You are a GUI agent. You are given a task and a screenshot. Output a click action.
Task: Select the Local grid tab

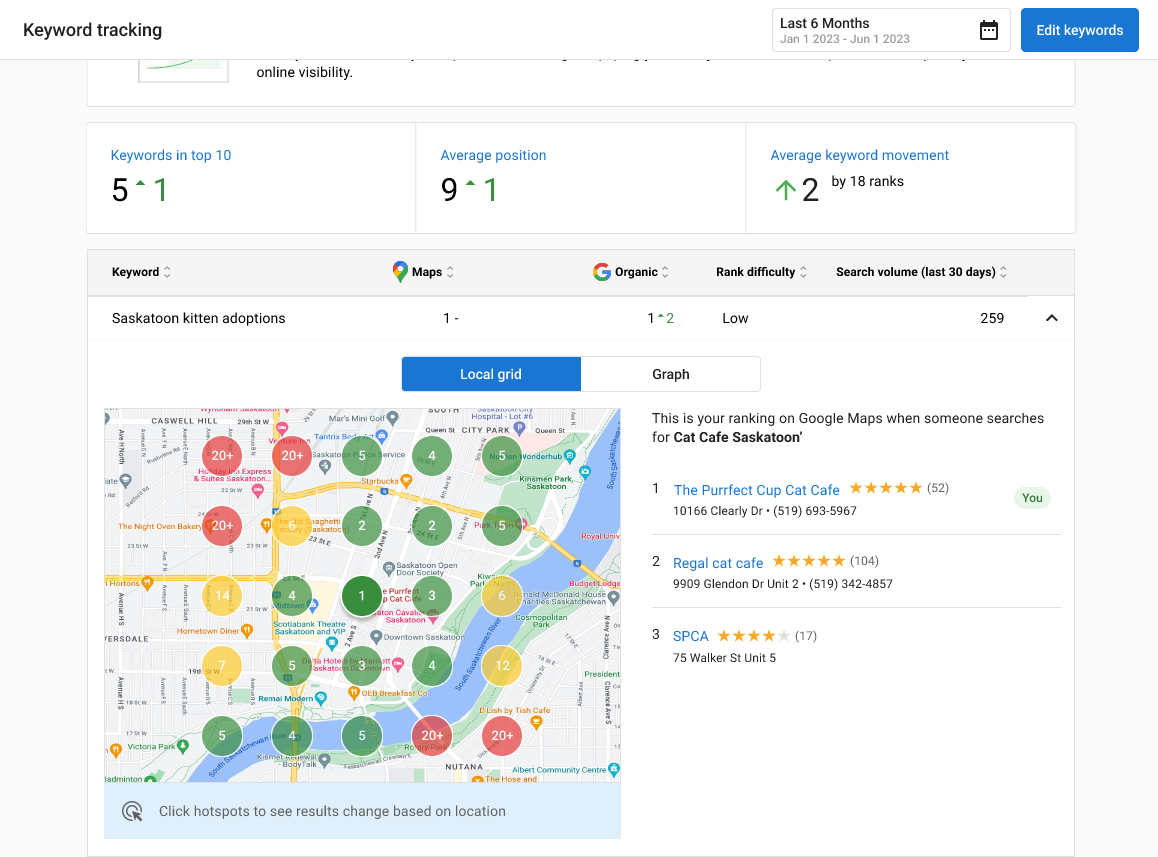[491, 373]
